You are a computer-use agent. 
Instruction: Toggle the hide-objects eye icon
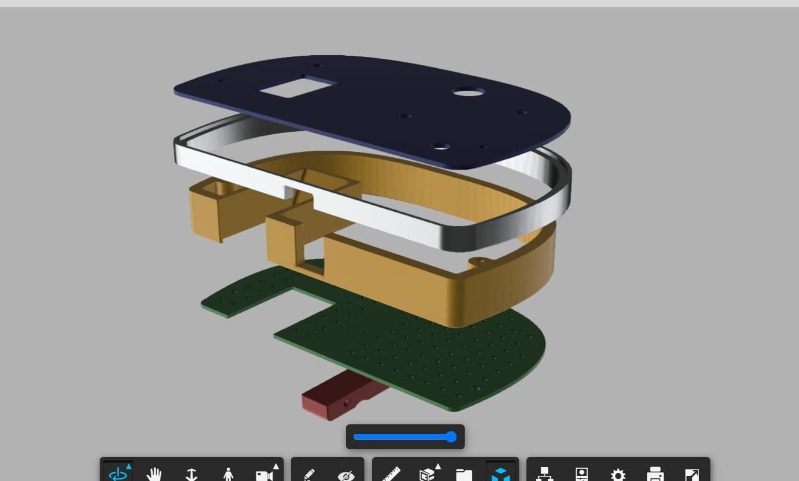(346, 474)
